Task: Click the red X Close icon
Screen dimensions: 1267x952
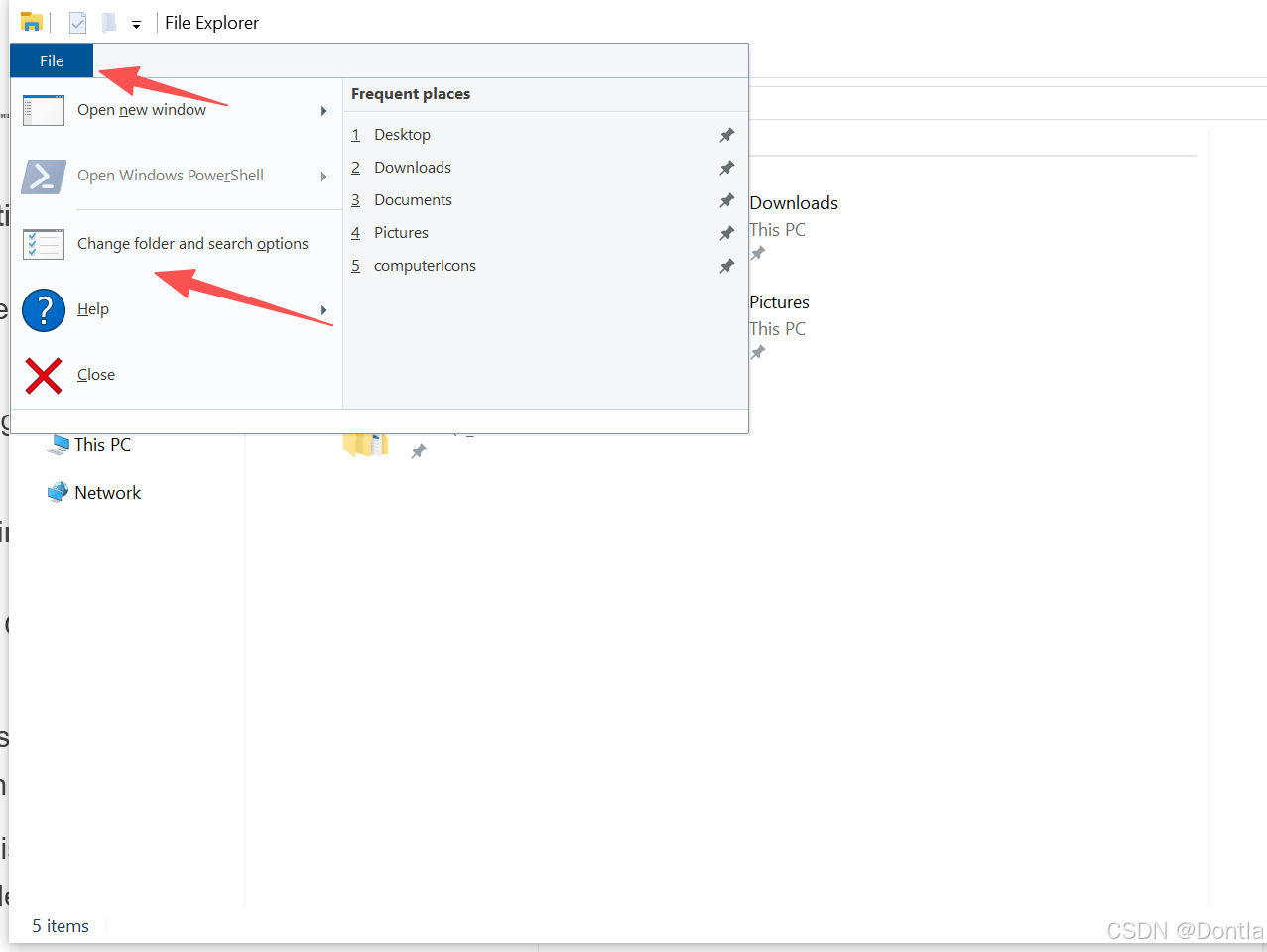Action: coord(43,375)
